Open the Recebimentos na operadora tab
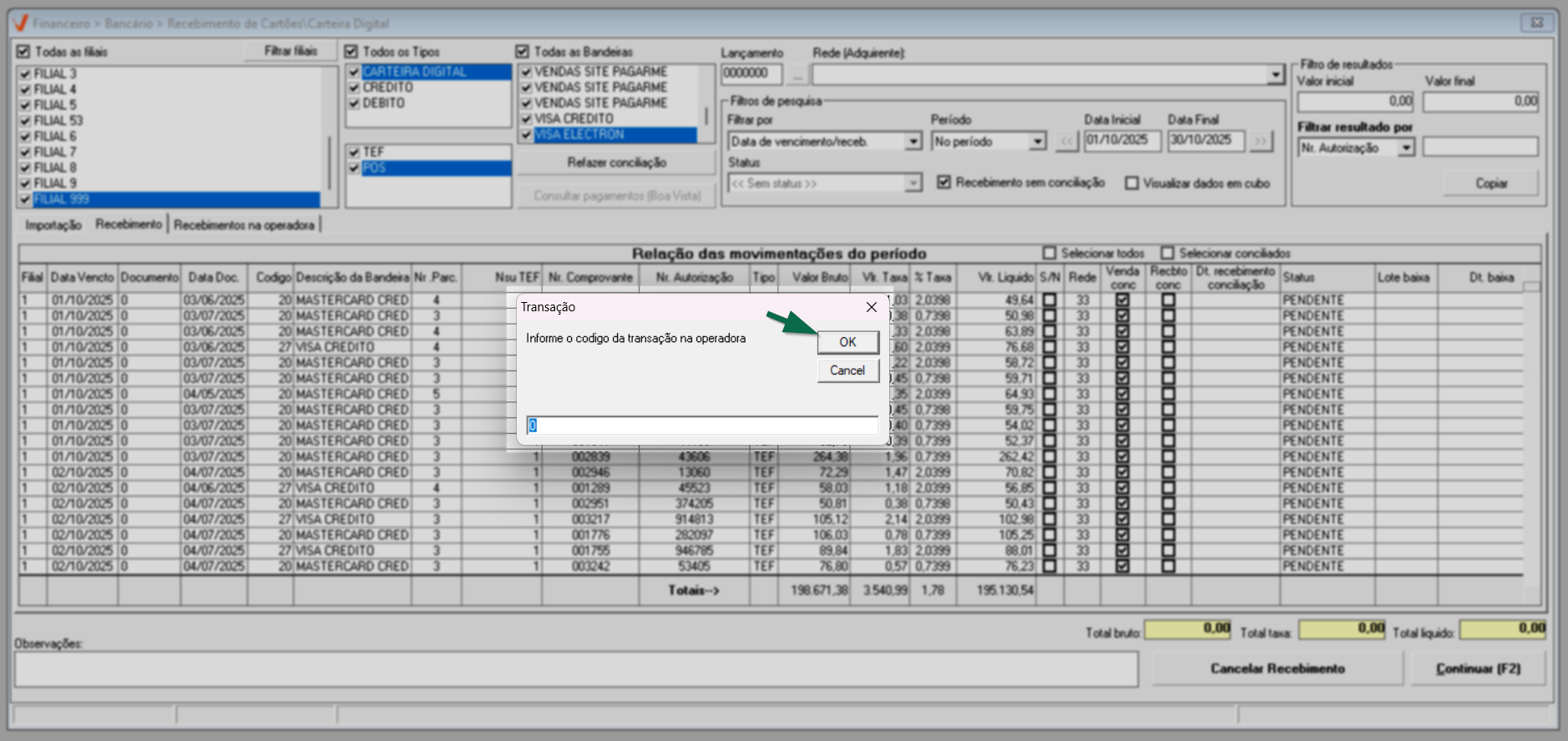Viewport: 1568px width, 741px height. click(244, 224)
